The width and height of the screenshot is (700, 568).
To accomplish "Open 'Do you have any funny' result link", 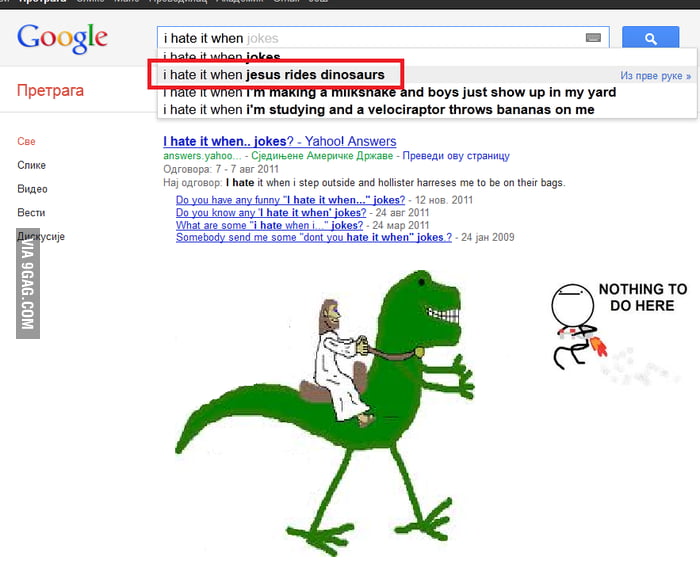I will pyautogui.click(x=290, y=200).
